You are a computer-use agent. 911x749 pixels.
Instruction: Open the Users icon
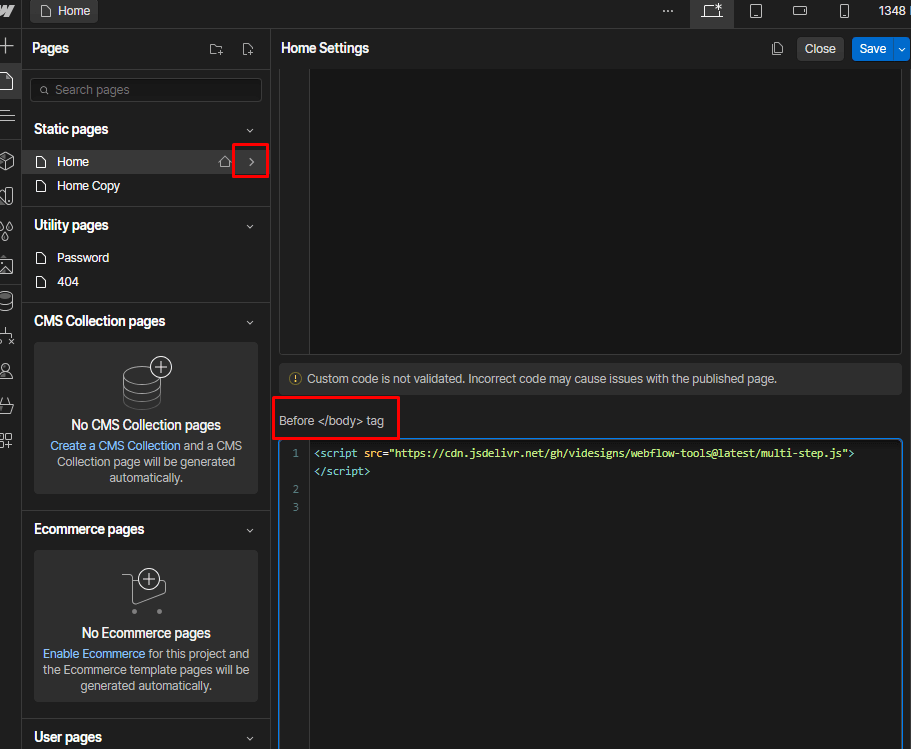point(6,371)
